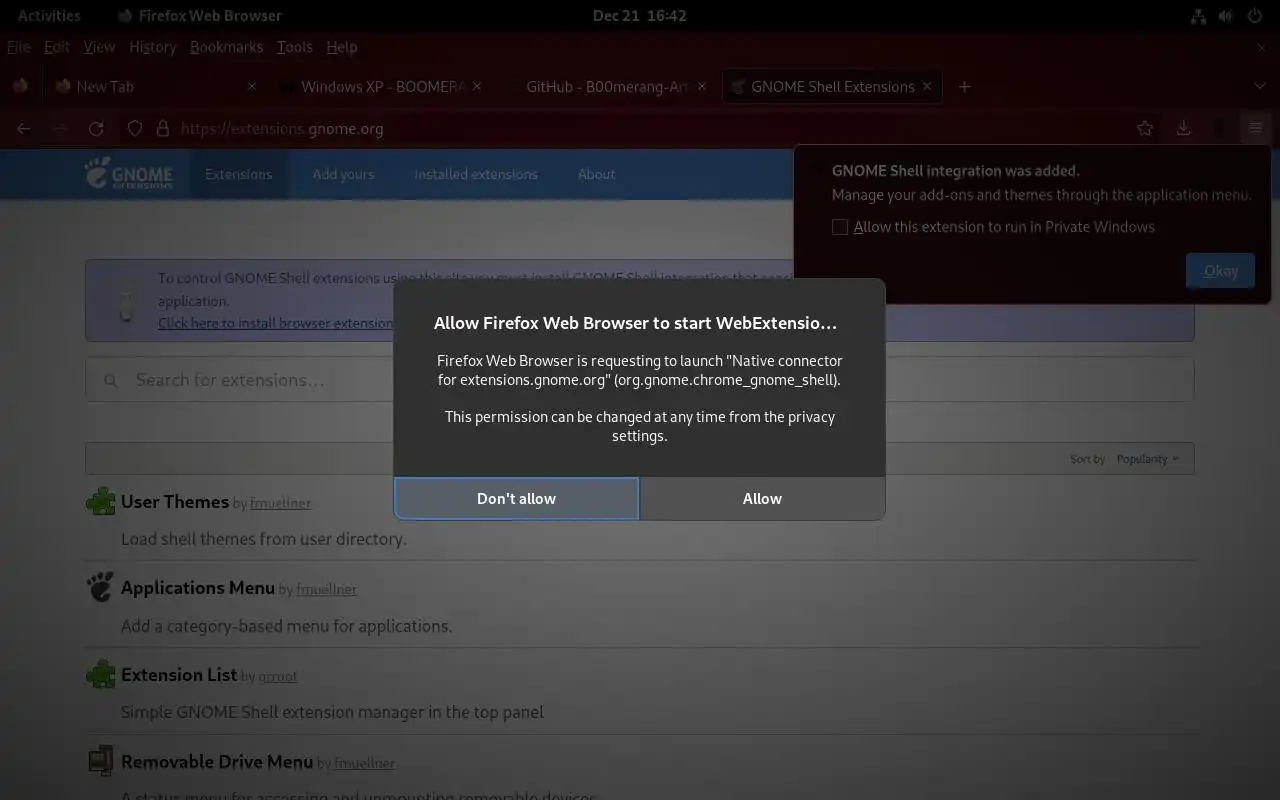This screenshot has height=800, width=1280.
Task: Click the Search for extensions field
Action: click(x=640, y=380)
